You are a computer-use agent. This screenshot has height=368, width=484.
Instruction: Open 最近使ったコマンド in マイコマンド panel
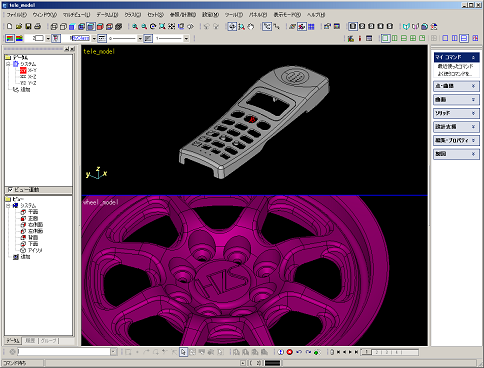click(455, 66)
